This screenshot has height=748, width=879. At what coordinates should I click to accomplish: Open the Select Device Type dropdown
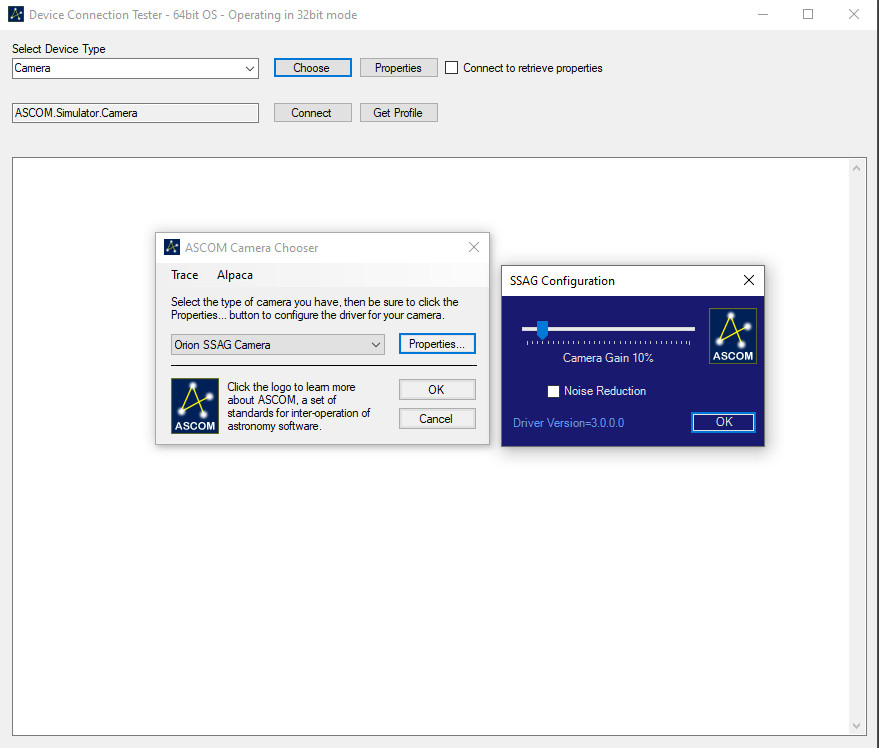click(x=135, y=68)
